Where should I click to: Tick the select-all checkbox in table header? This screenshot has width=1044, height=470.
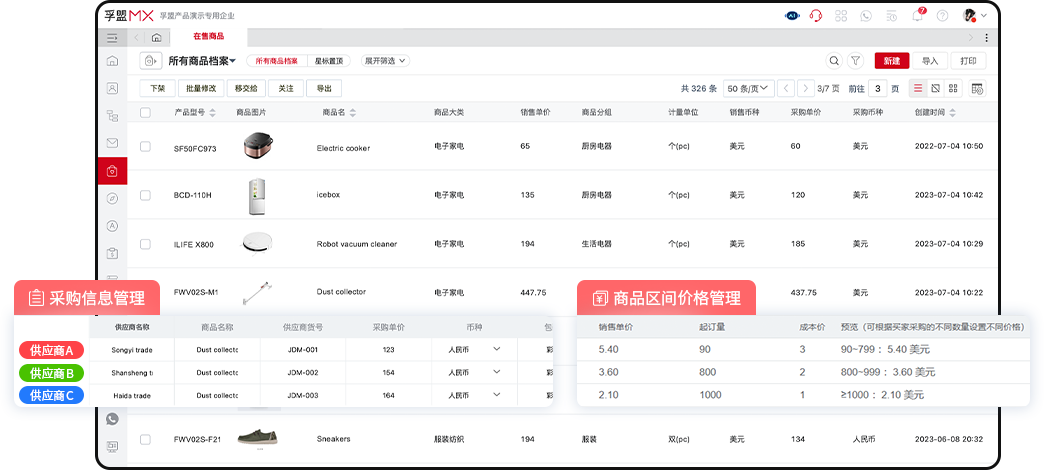coord(146,113)
